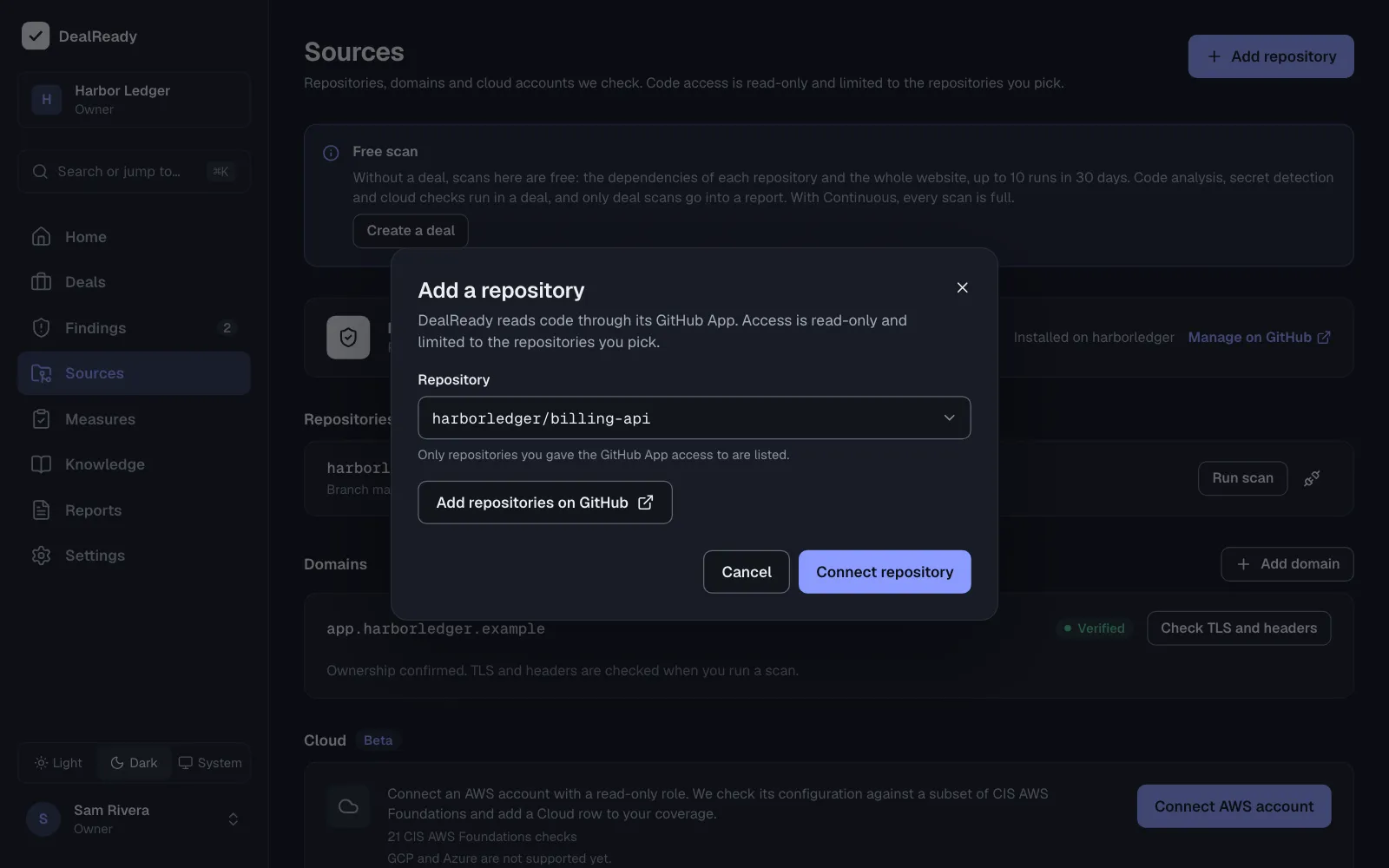Image resolution: width=1389 pixels, height=868 pixels.
Task: Click Check TLS and headers button
Action: click(x=1238, y=628)
